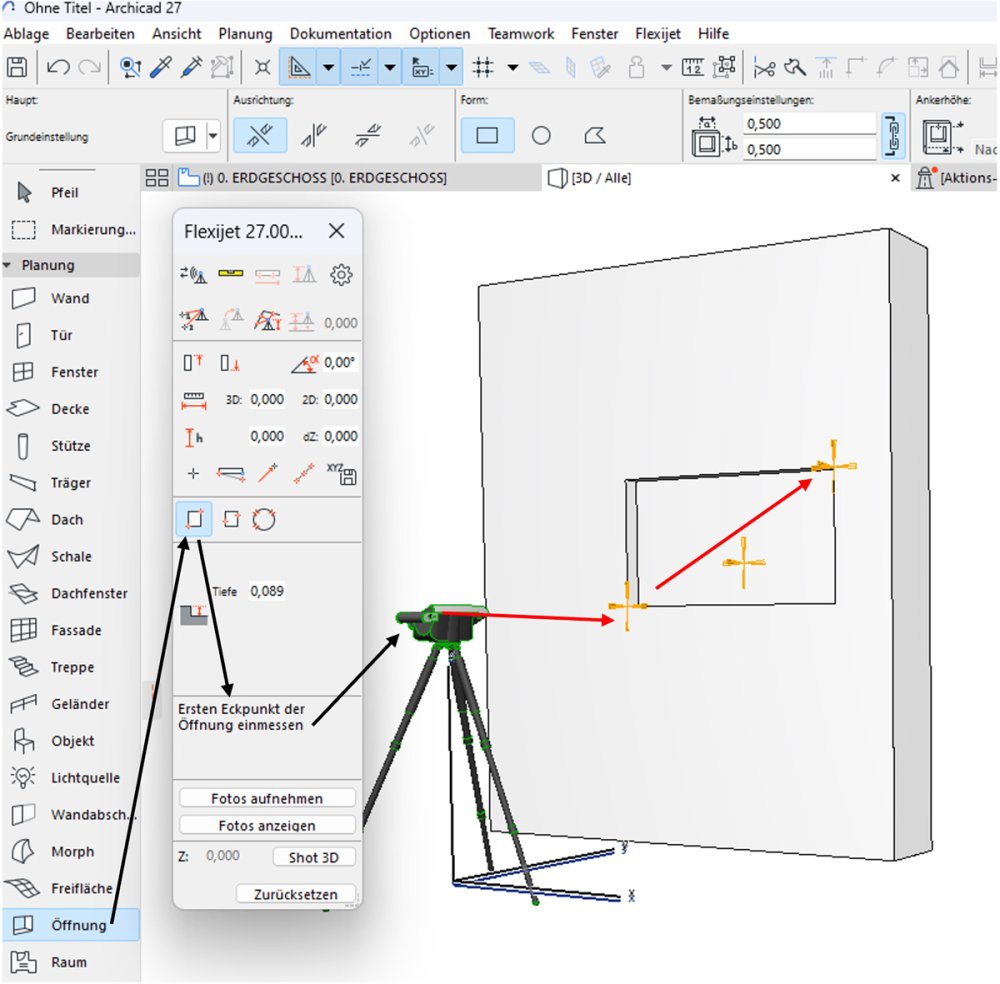The image size is (1000, 984).
Task: Toggle second Ausrichtung alignment option
Action: click(313, 135)
